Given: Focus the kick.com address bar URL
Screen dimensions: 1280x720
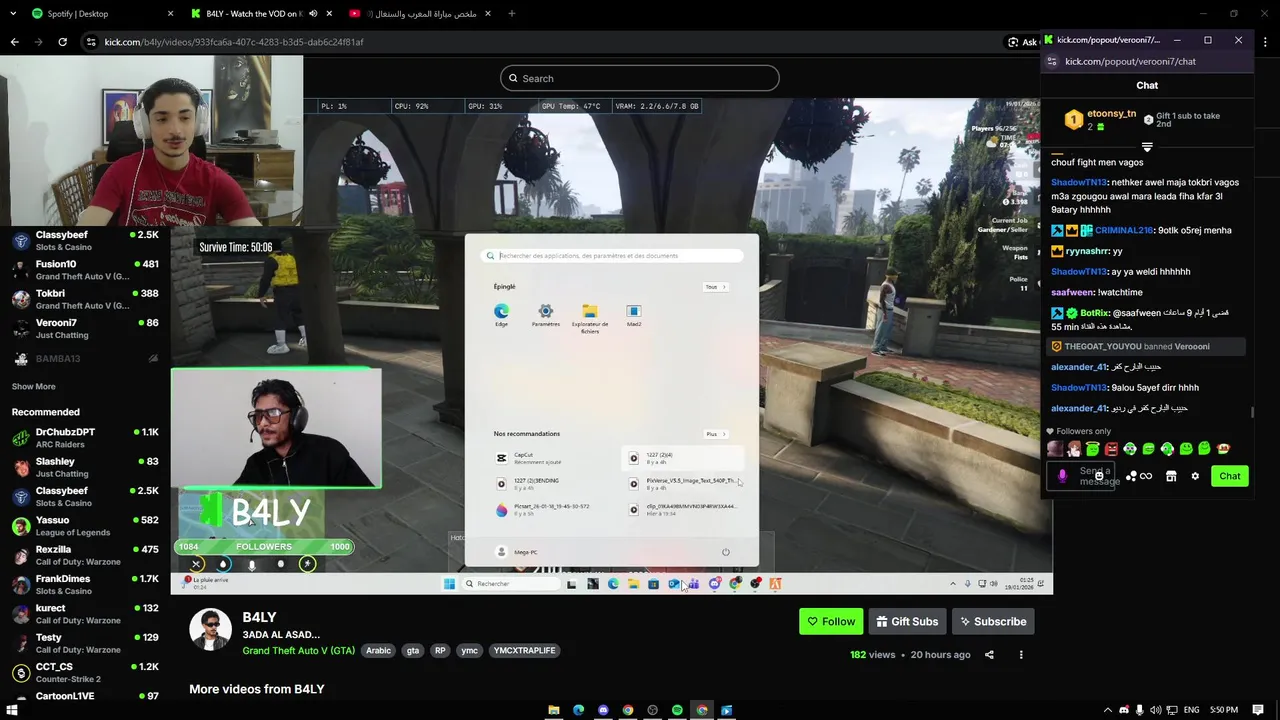Looking at the screenshot, I should tap(234, 42).
